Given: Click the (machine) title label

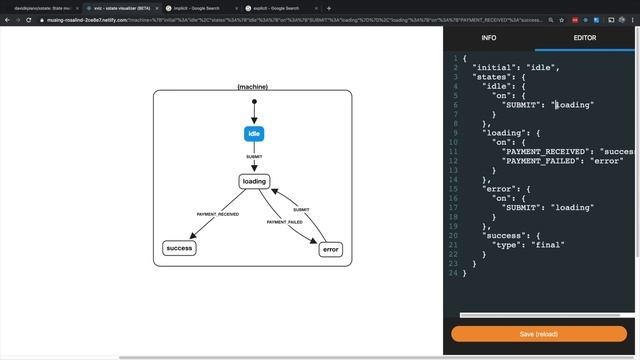Looking at the screenshot, I should click(x=253, y=87).
